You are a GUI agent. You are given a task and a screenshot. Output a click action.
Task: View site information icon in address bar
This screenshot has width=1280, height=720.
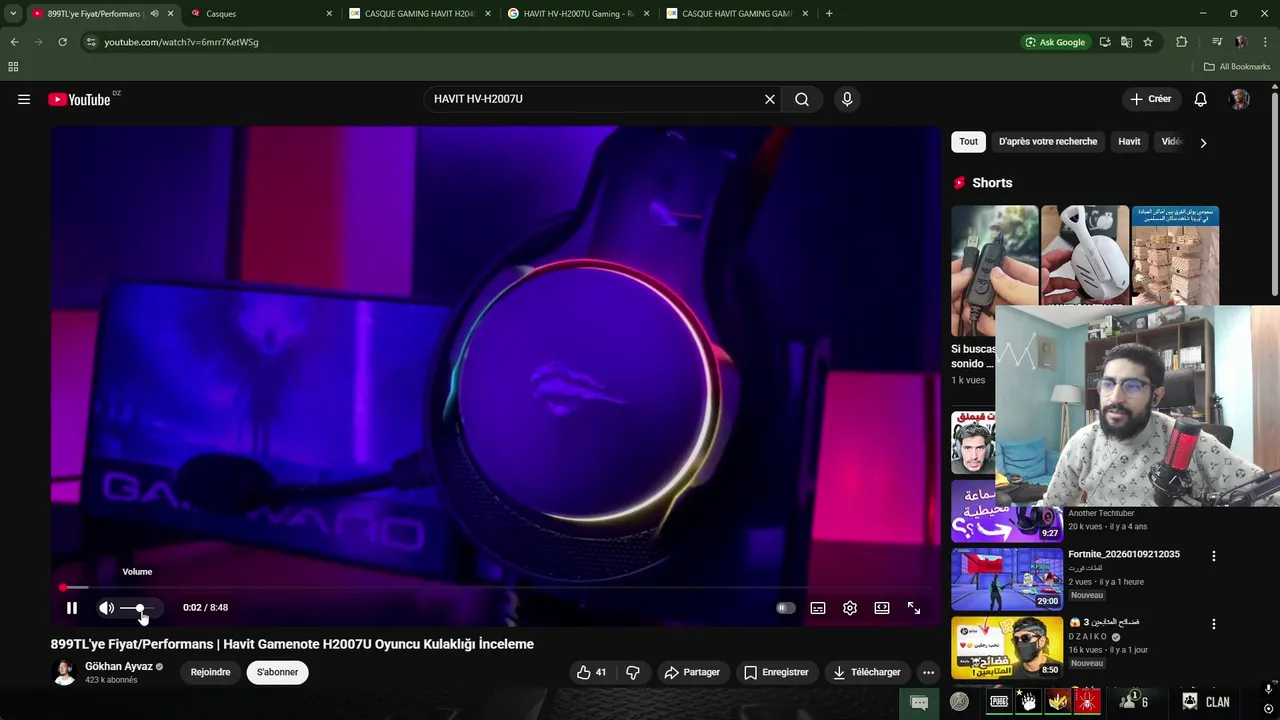point(91,42)
